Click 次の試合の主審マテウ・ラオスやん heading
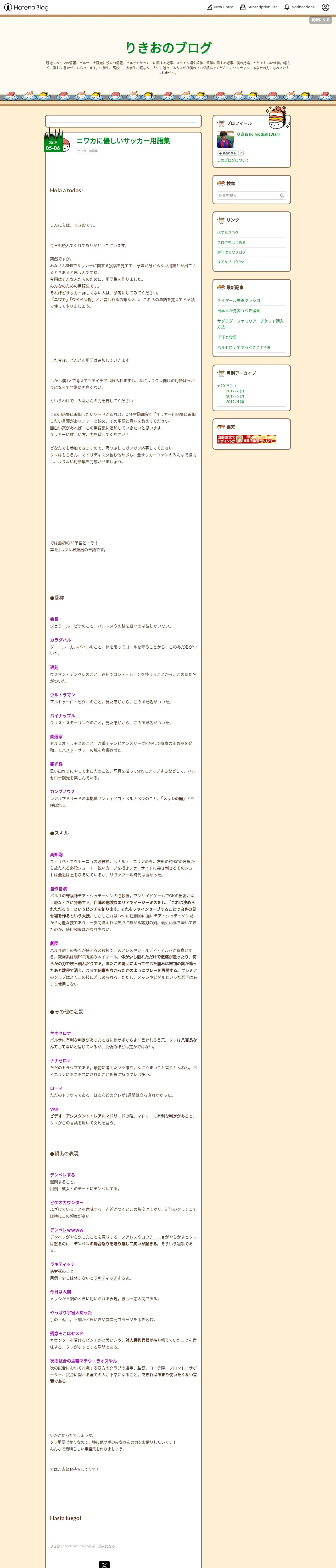The image size is (336, 1568). pyautogui.click(x=83, y=1361)
